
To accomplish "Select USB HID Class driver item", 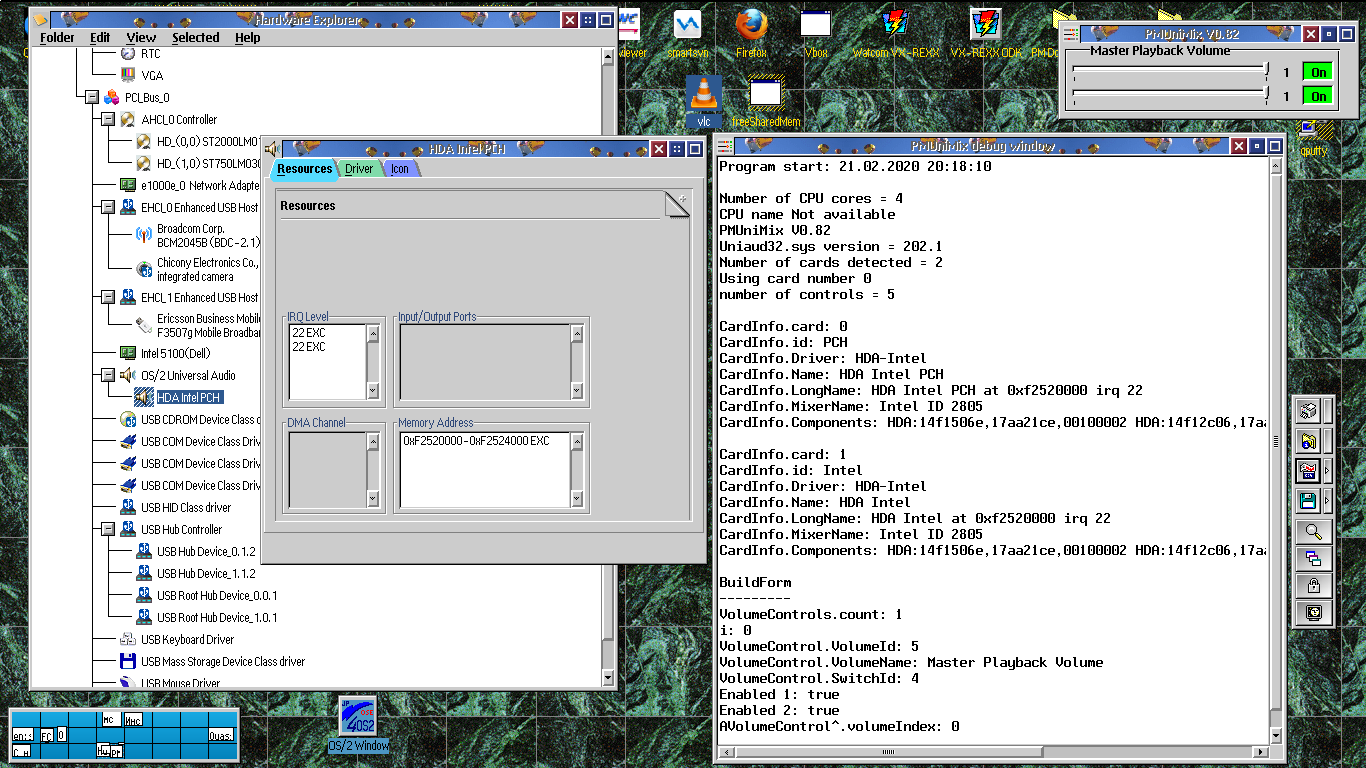I will [175, 507].
